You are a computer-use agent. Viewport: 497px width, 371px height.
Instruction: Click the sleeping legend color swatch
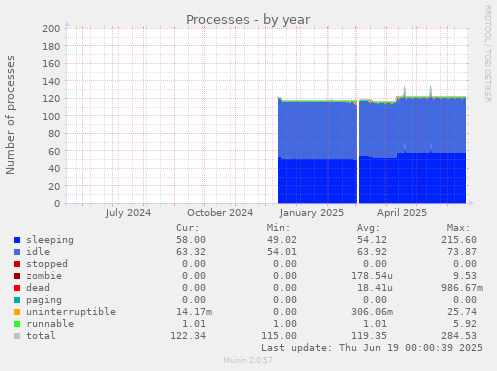17,240
